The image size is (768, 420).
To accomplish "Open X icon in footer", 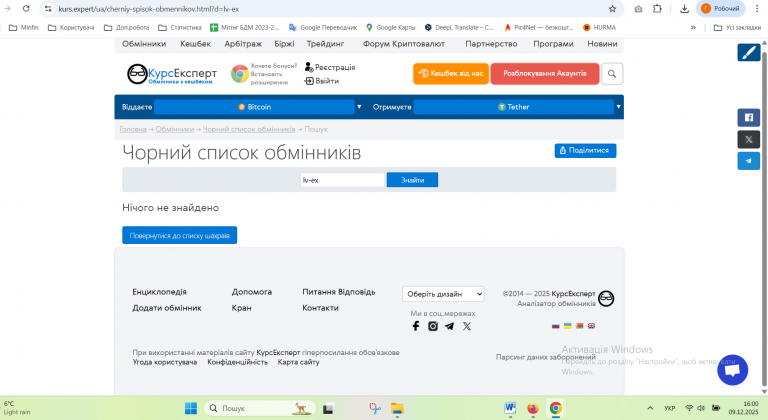I will pyautogui.click(x=467, y=326).
